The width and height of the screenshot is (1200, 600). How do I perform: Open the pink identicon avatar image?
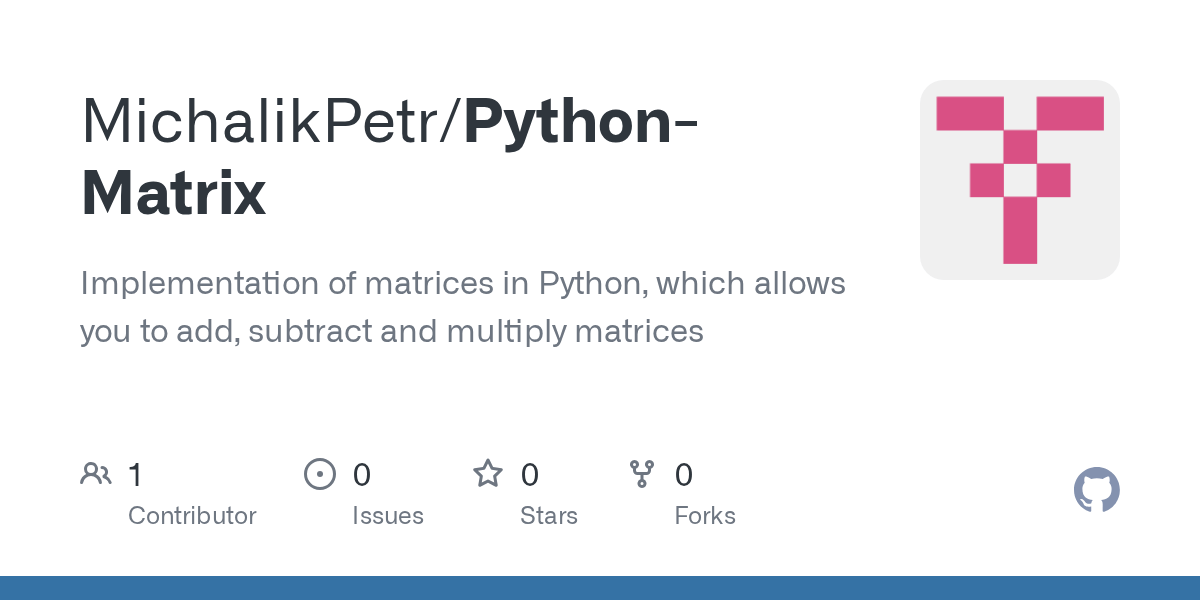pyautogui.click(x=1019, y=180)
